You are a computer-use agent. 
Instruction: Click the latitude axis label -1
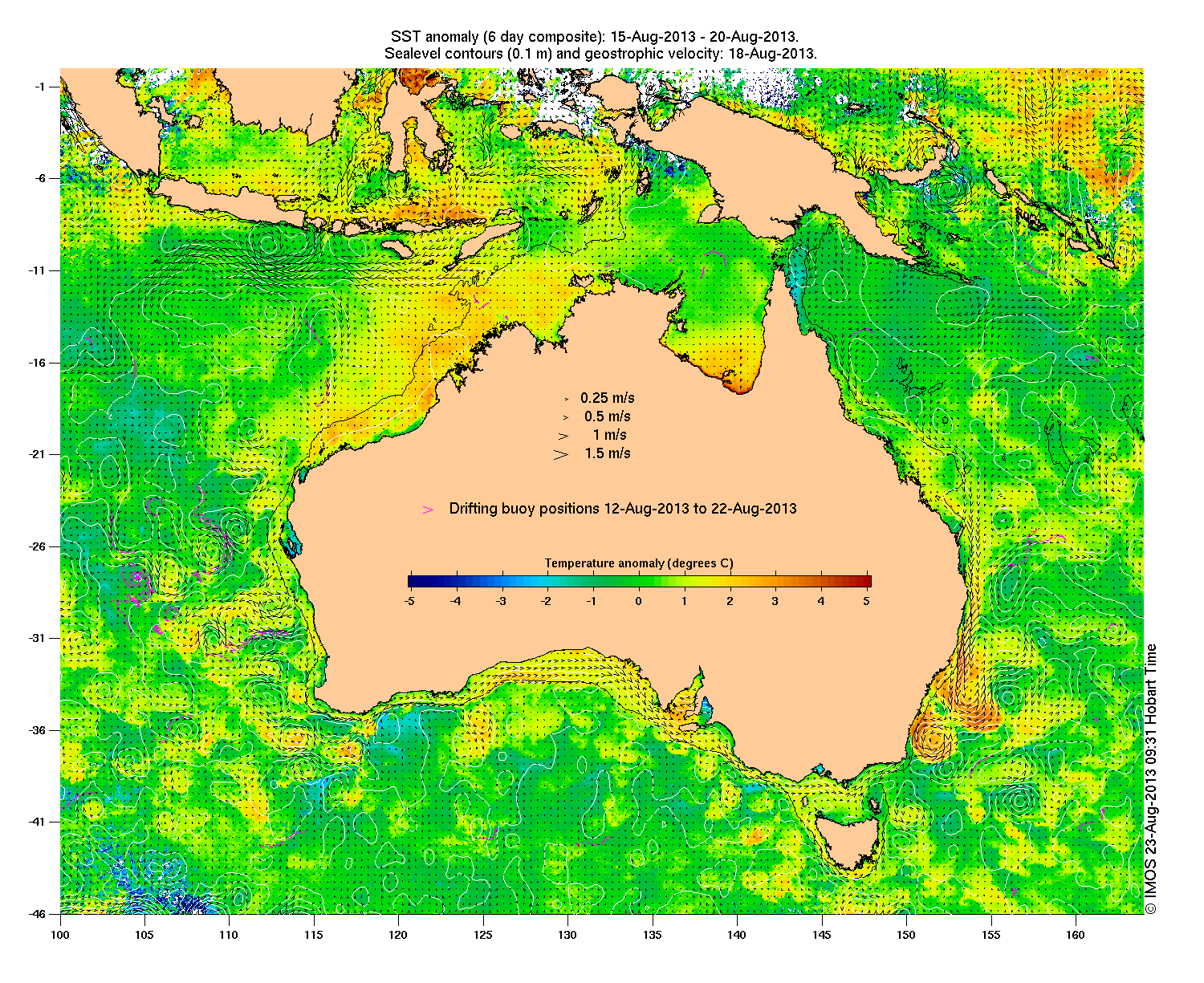(x=42, y=87)
